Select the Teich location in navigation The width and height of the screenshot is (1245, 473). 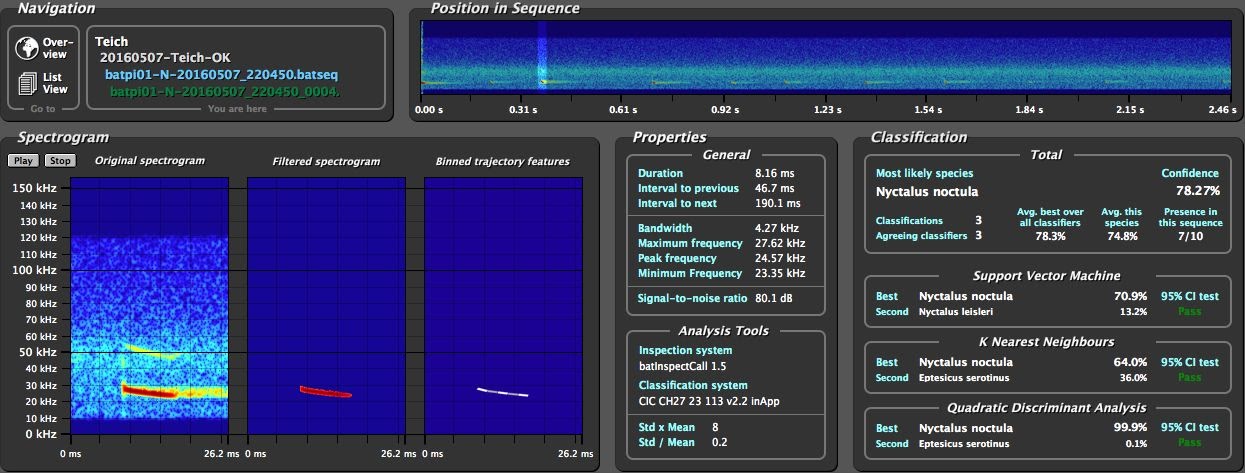pos(112,42)
